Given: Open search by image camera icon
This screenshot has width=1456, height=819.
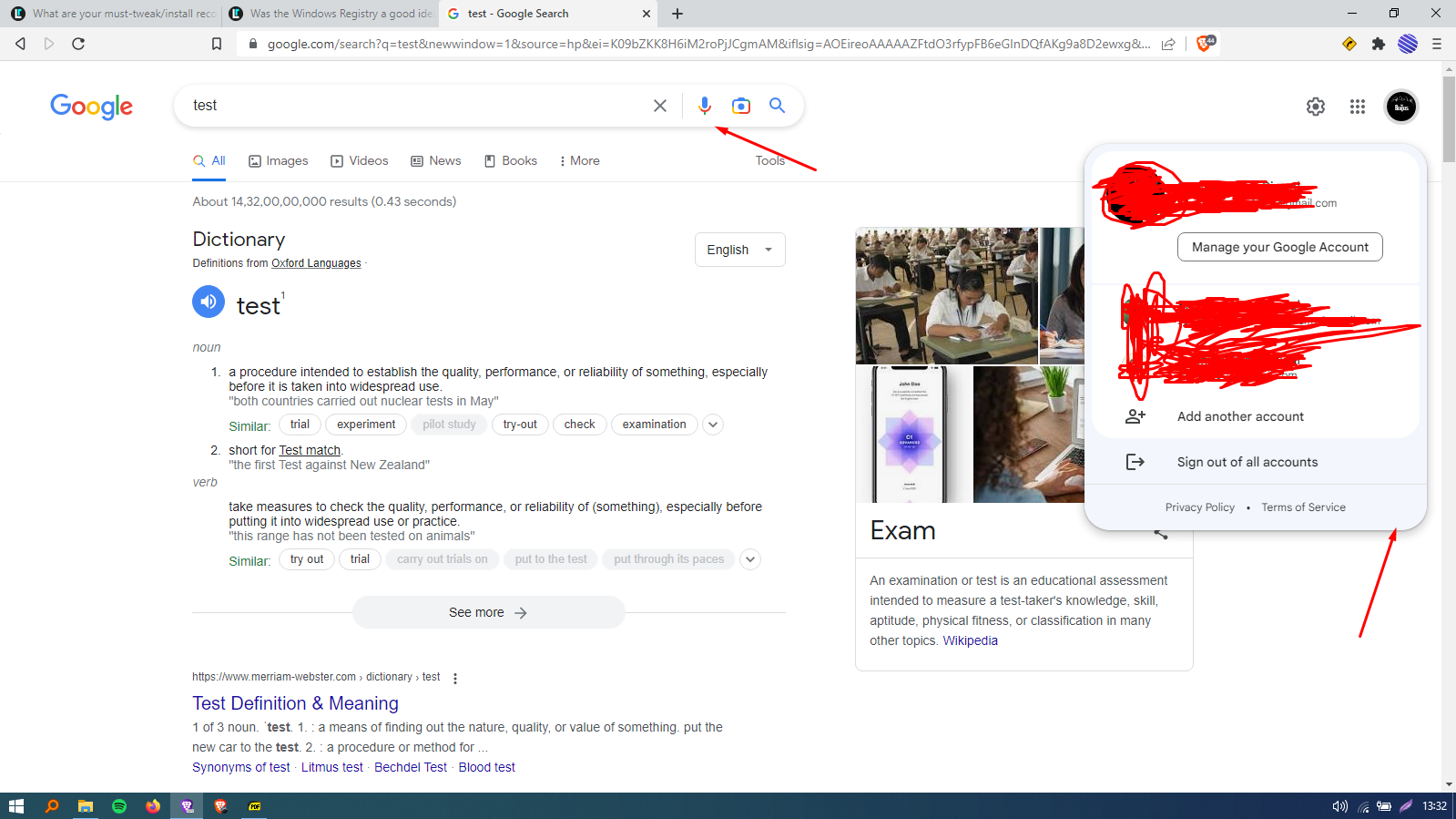Looking at the screenshot, I should click(x=741, y=106).
